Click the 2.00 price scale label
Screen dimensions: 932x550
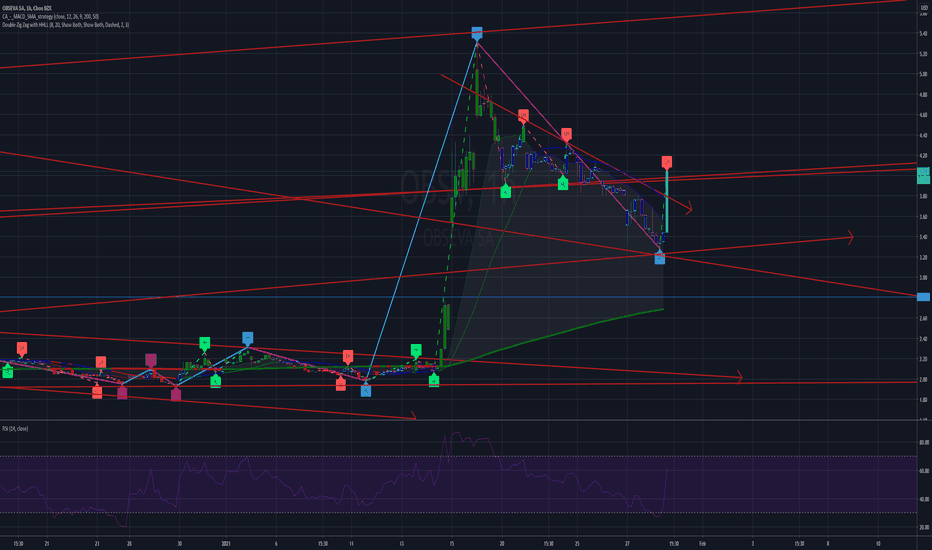(923, 379)
